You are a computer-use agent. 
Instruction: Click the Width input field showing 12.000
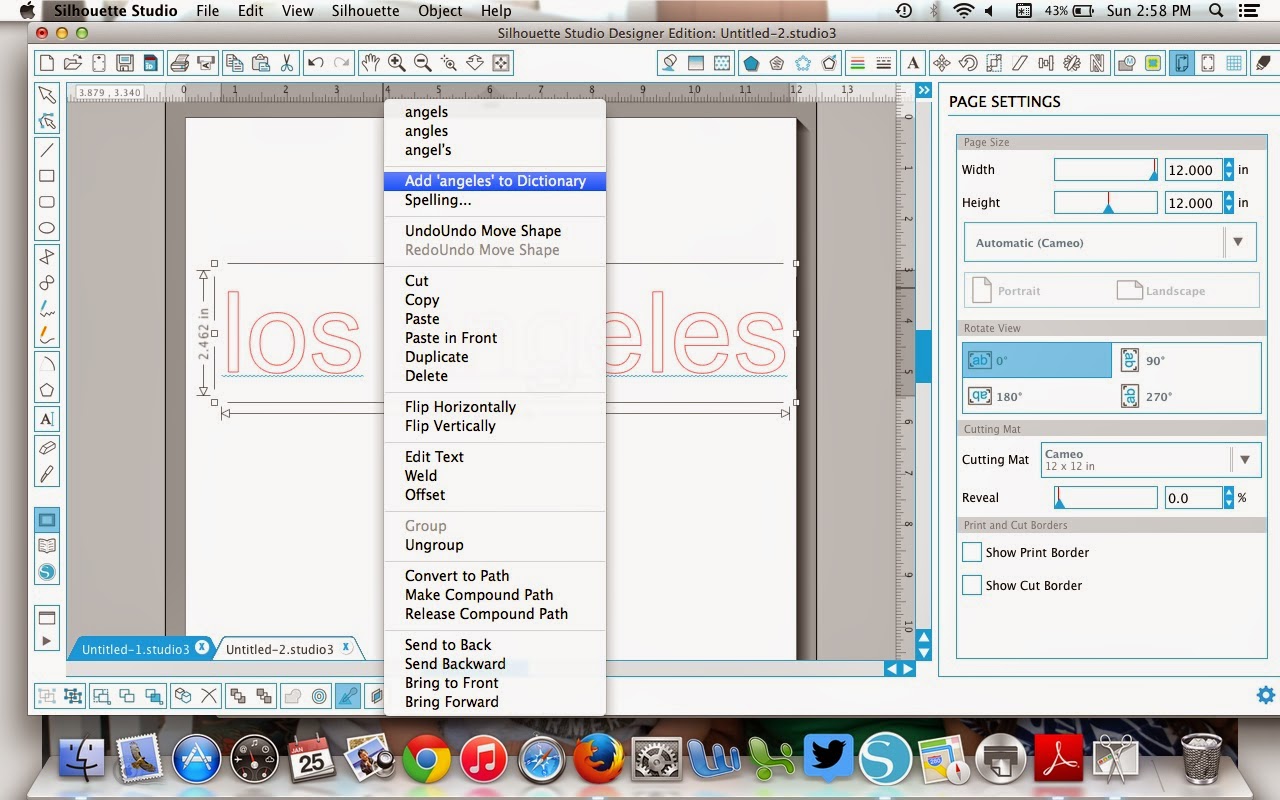(1192, 170)
